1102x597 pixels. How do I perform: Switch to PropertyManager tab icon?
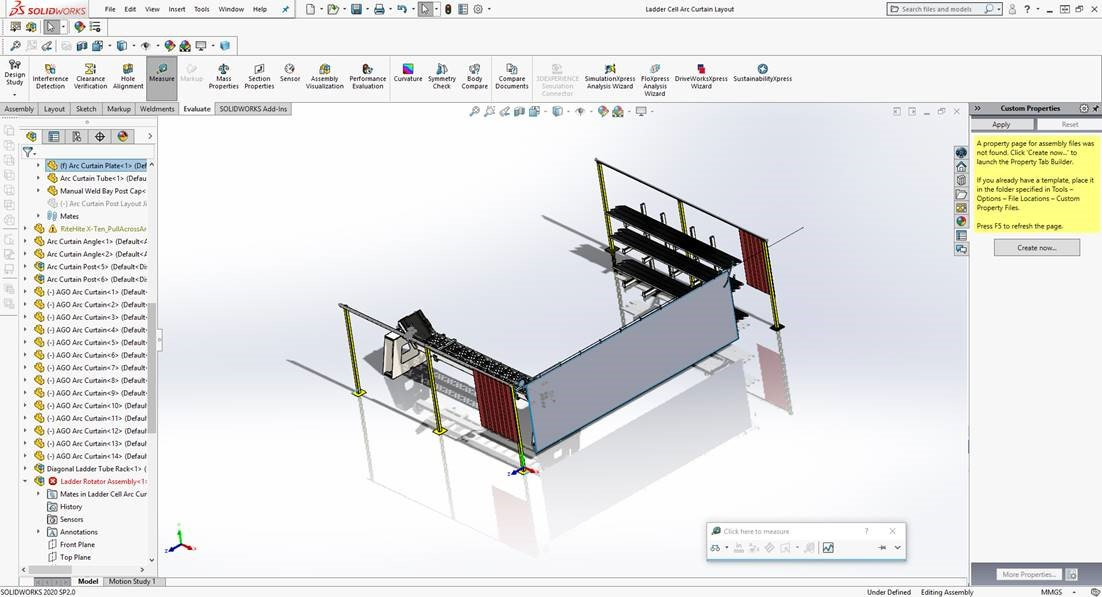(53, 136)
